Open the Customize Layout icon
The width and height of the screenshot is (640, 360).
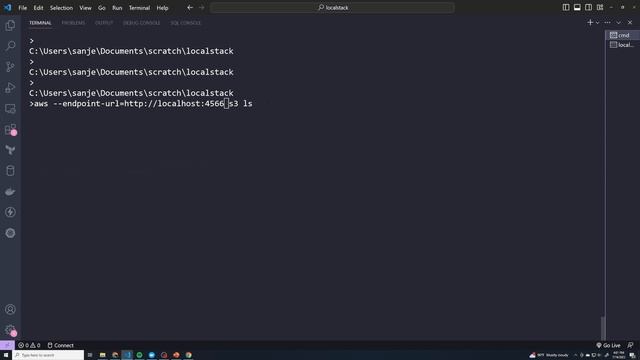click(600, 7)
